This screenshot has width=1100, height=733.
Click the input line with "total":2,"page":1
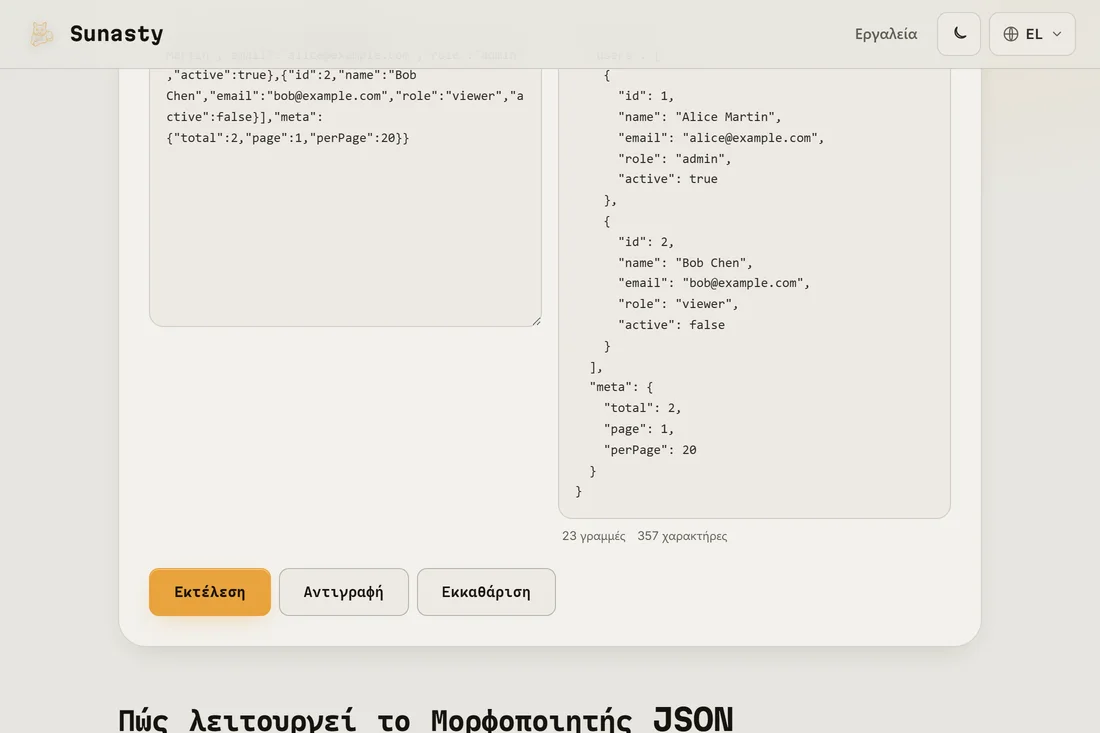pyautogui.click(x=288, y=137)
